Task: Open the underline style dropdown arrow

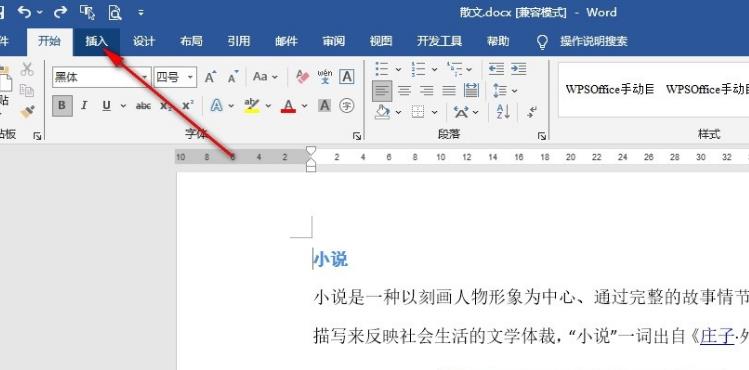Action: (x=123, y=106)
